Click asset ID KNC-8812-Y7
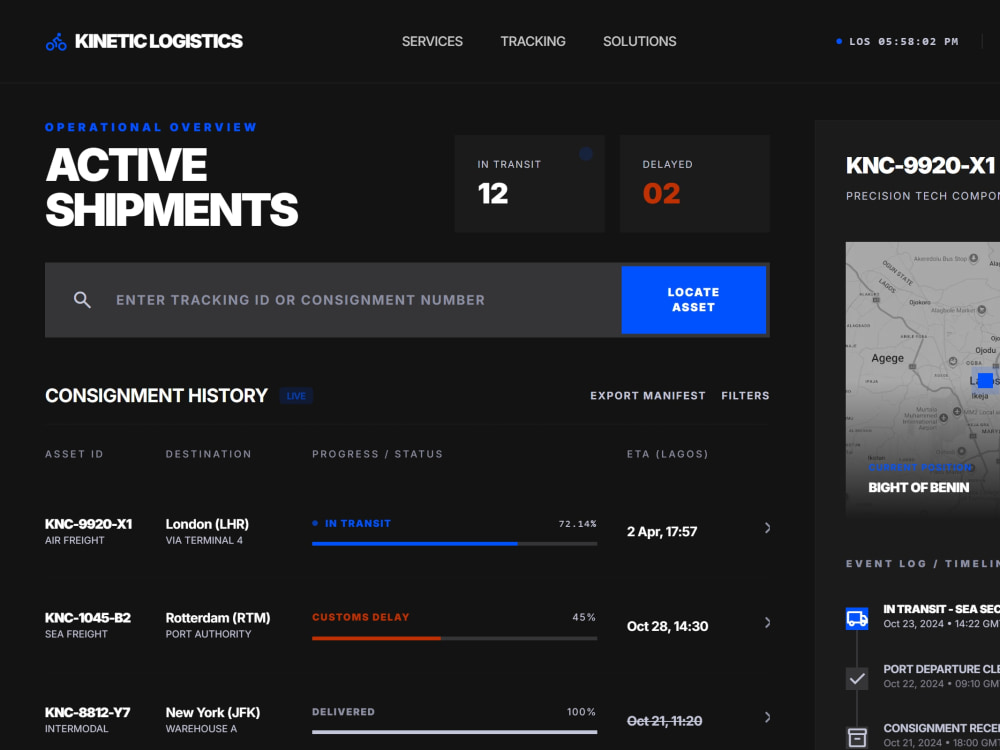 pyautogui.click(x=87, y=712)
